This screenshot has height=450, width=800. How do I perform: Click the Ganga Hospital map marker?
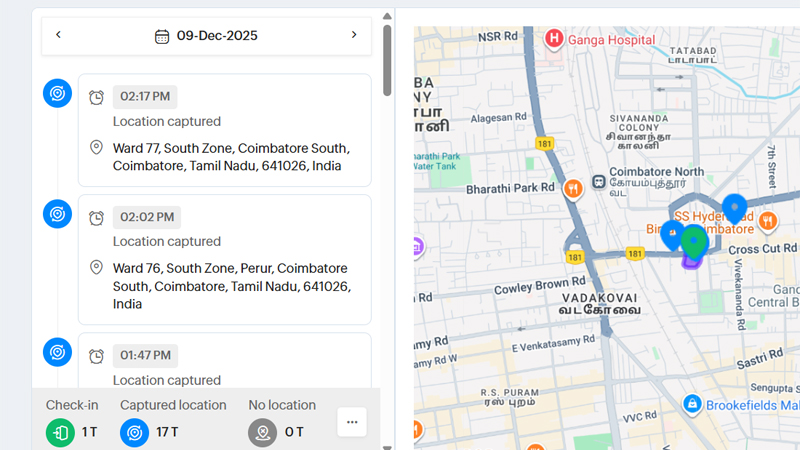point(554,39)
